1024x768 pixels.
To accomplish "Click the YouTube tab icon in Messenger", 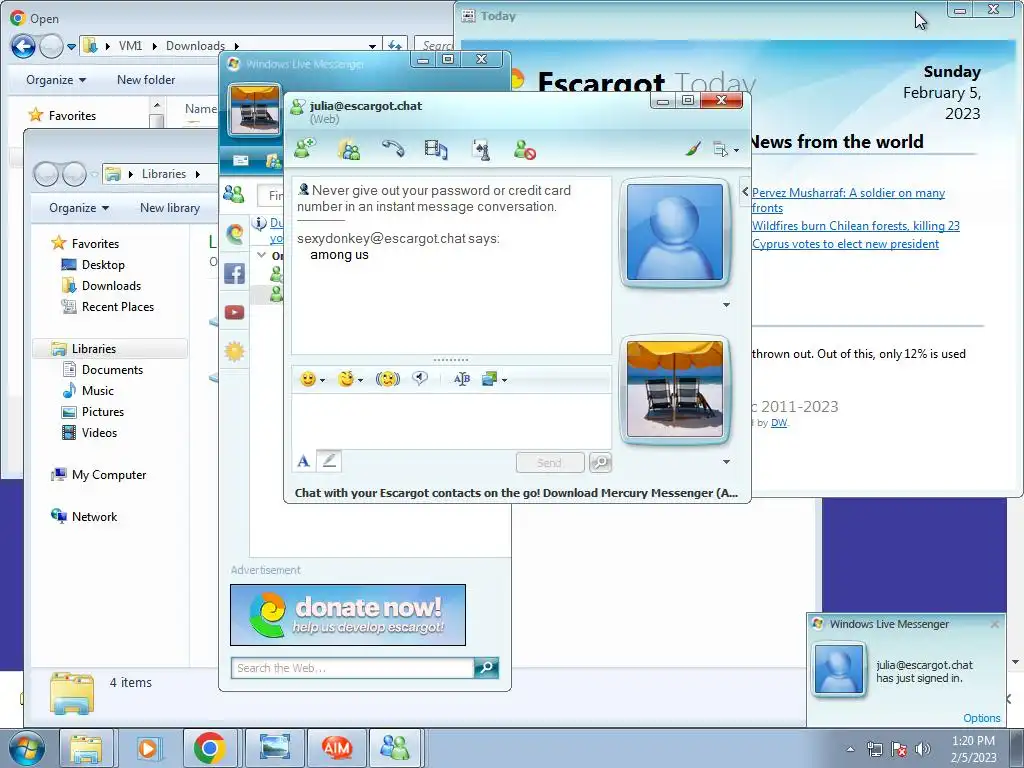I will [234, 313].
